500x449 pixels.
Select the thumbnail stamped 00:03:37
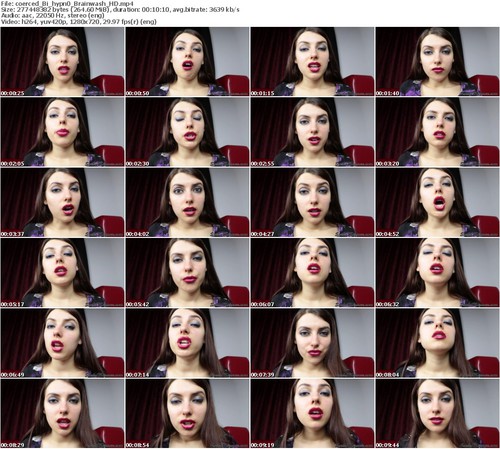point(62,202)
